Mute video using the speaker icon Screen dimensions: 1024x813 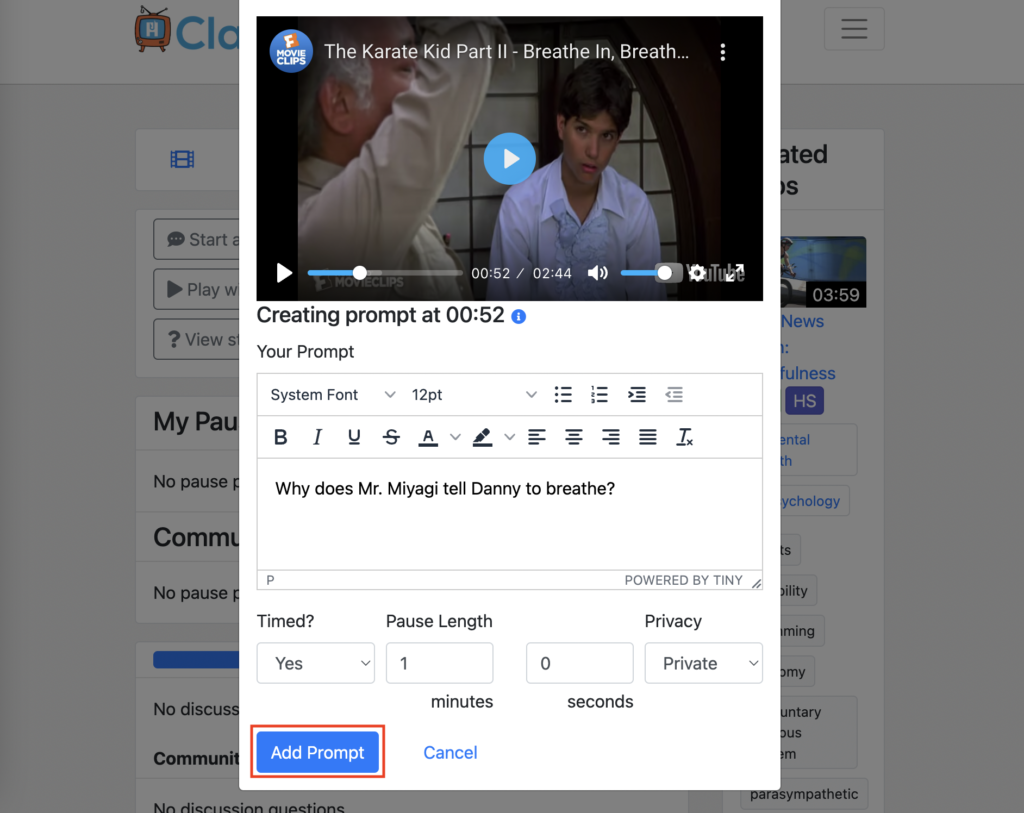[x=598, y=273]
